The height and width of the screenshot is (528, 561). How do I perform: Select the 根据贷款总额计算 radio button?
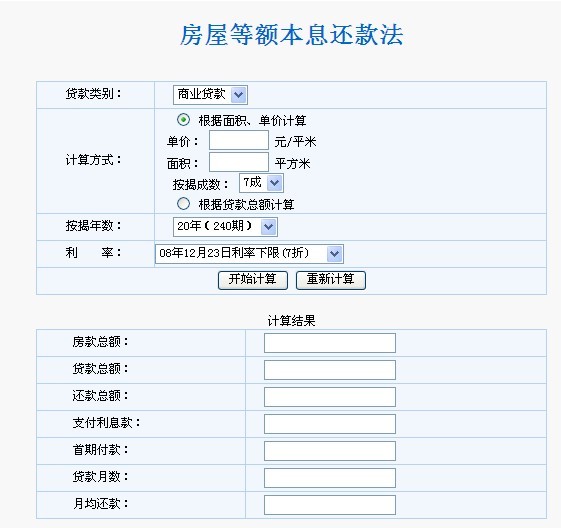point(184,204)
